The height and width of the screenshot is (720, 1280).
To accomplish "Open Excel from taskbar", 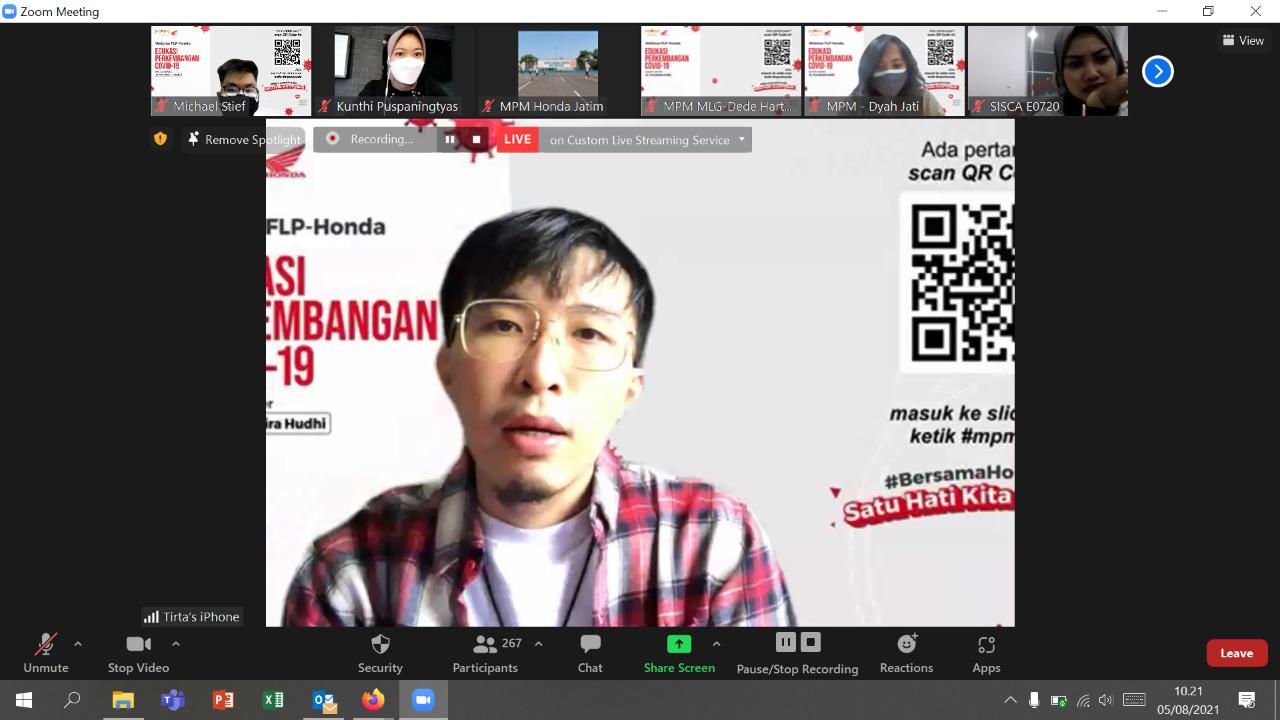I will coord(273,700).
